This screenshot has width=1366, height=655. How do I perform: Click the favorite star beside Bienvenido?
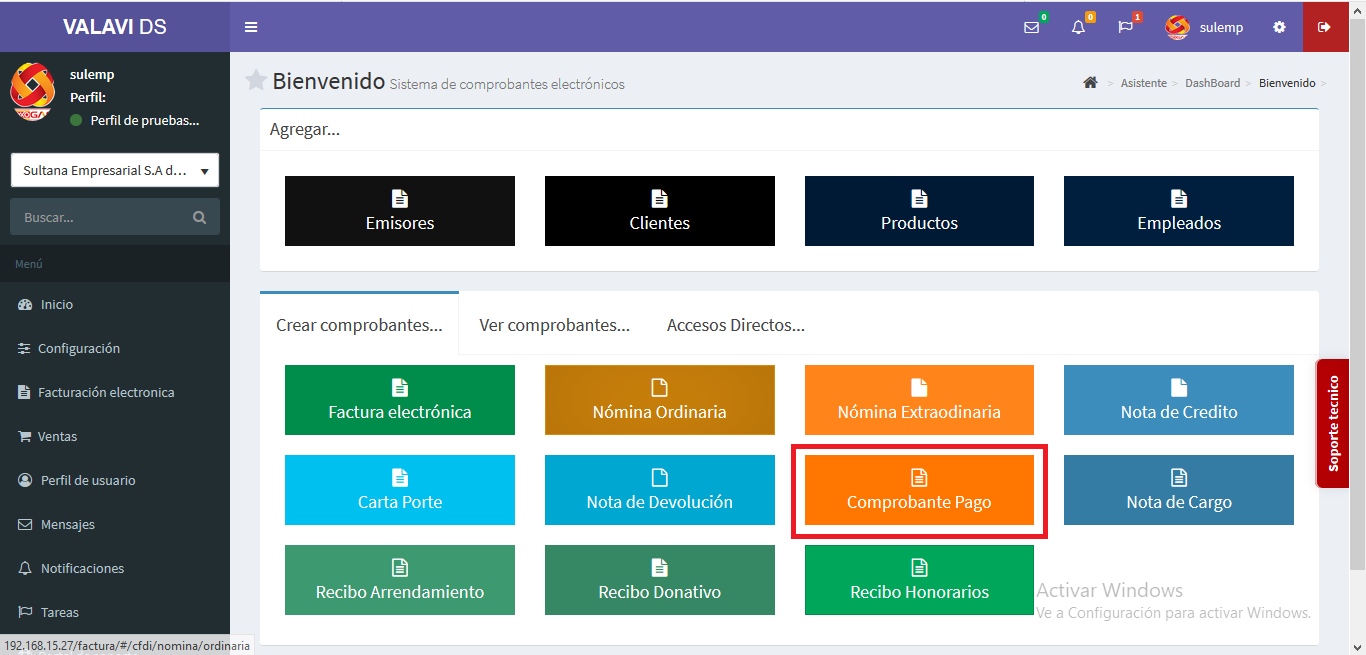pyautogui.click(x=256, y=81)
